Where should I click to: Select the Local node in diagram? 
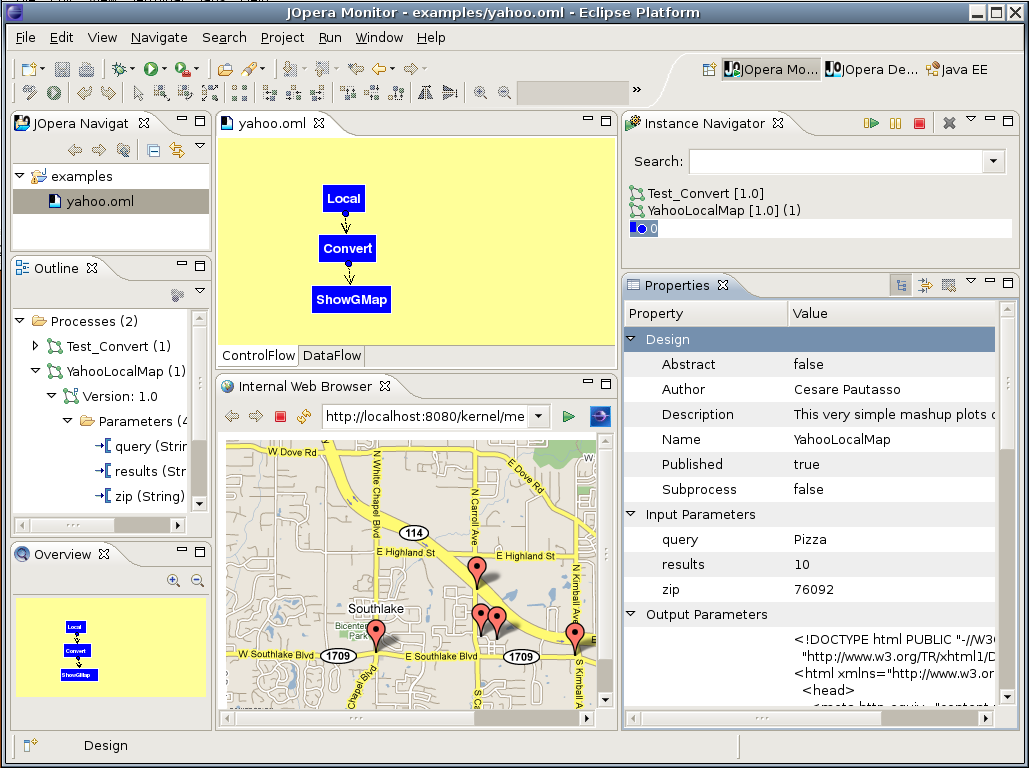[x=344, y=198]
